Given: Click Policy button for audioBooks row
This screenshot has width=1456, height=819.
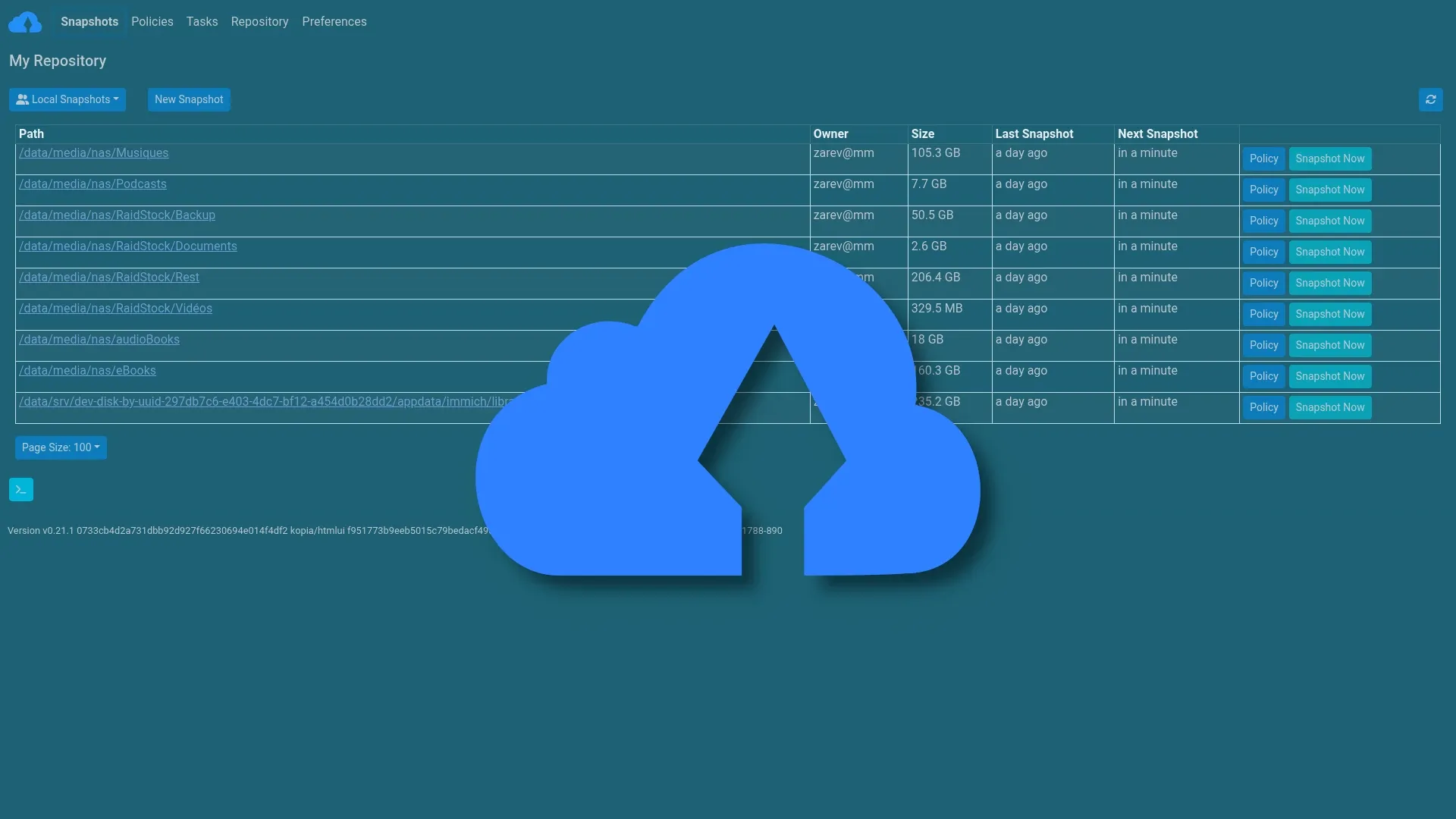Looking at the screenshot, I should [1263, 345].
